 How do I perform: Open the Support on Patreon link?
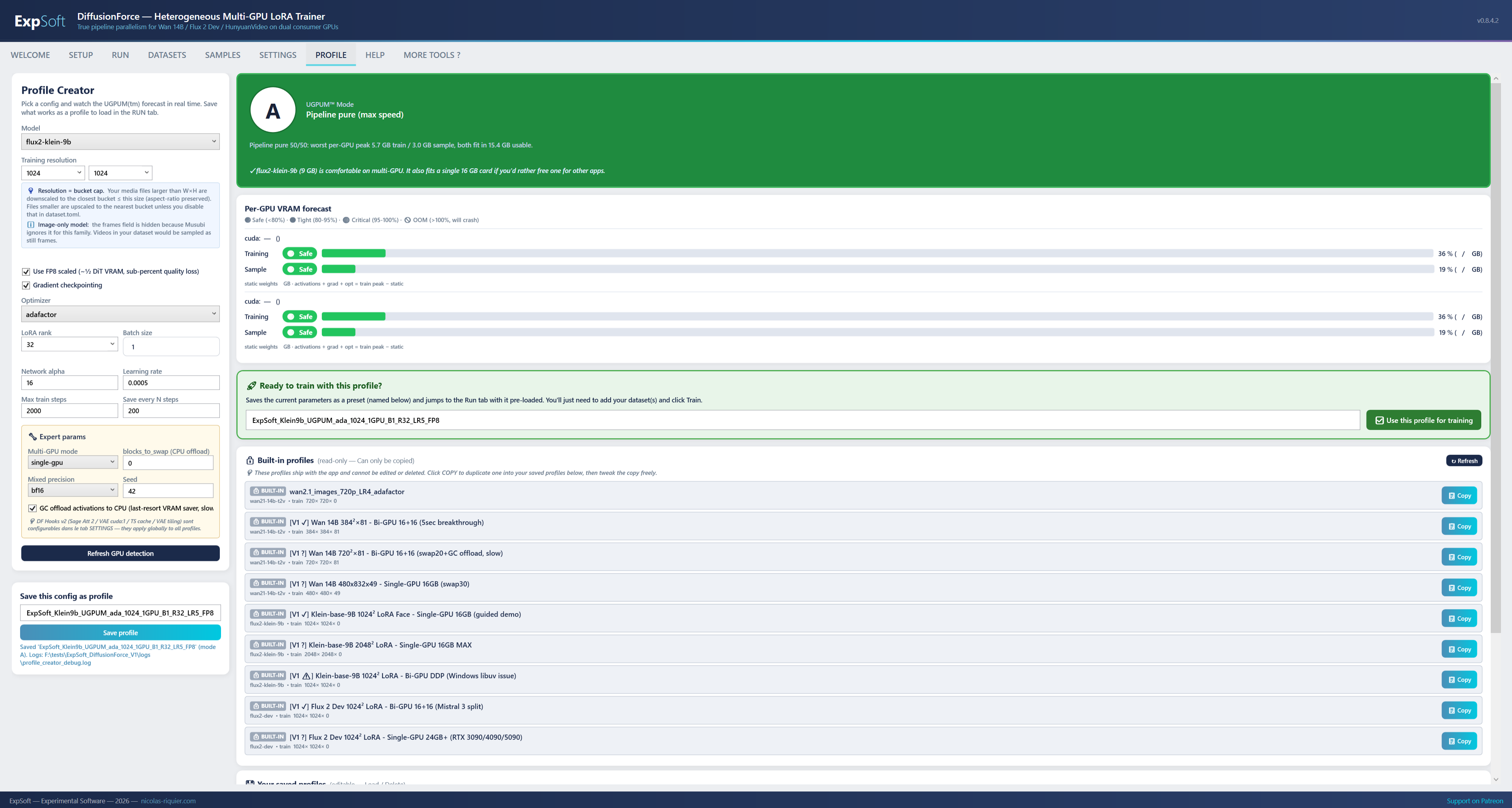coord(1475,801)
